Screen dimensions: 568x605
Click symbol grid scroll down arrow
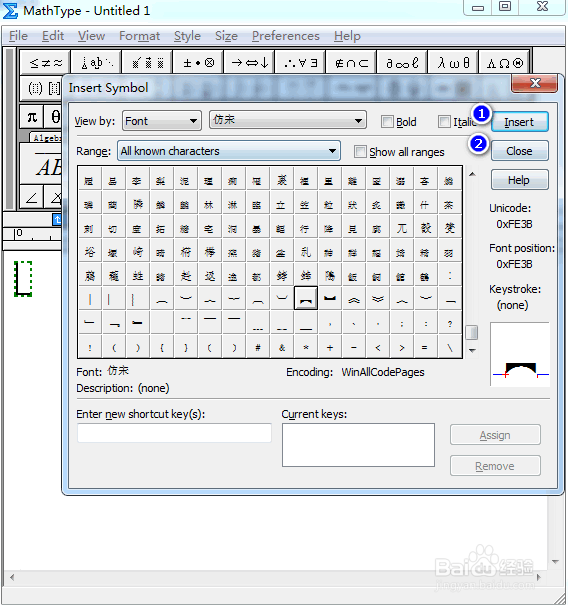472,350
